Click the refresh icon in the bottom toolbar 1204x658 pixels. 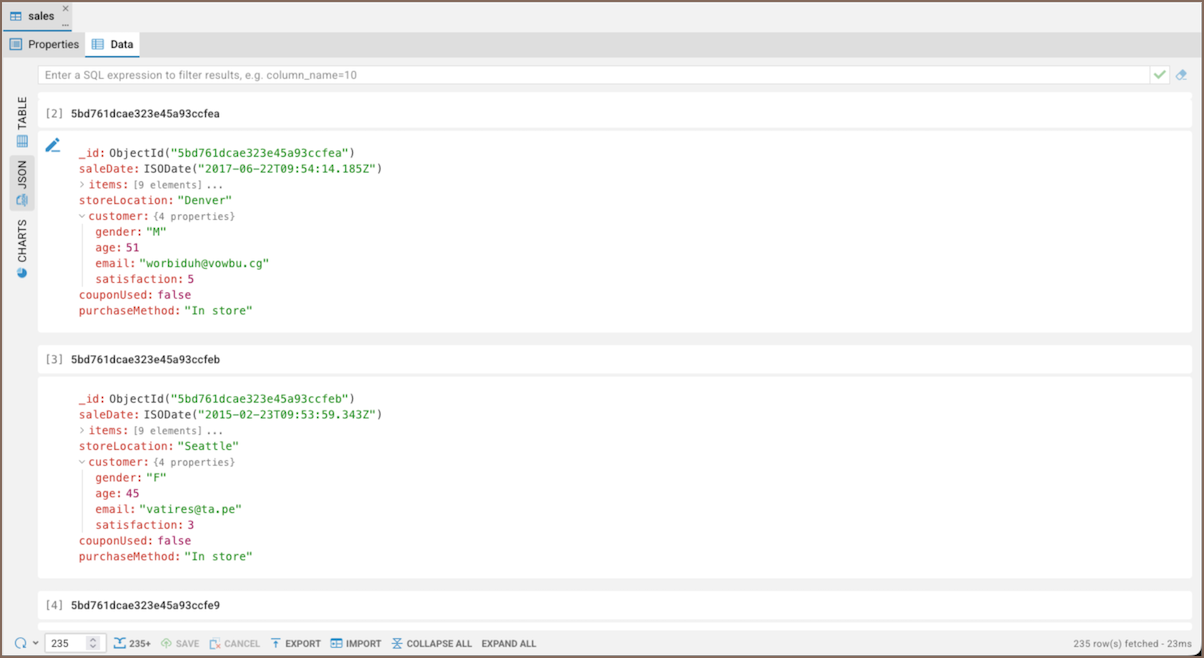point(20,643)
